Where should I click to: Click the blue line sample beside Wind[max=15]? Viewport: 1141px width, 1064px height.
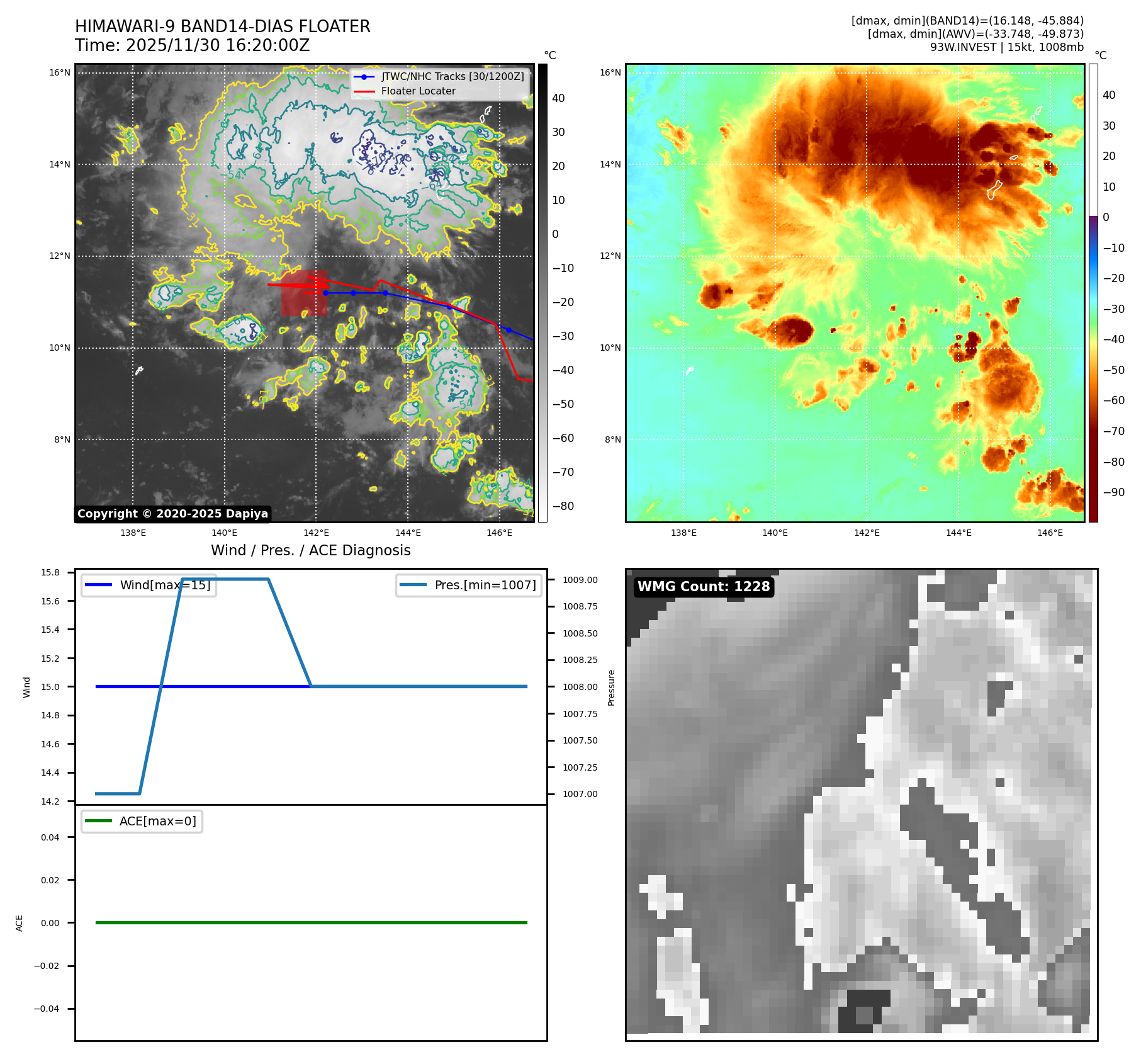pyautogui.click(x=98, y=585)
